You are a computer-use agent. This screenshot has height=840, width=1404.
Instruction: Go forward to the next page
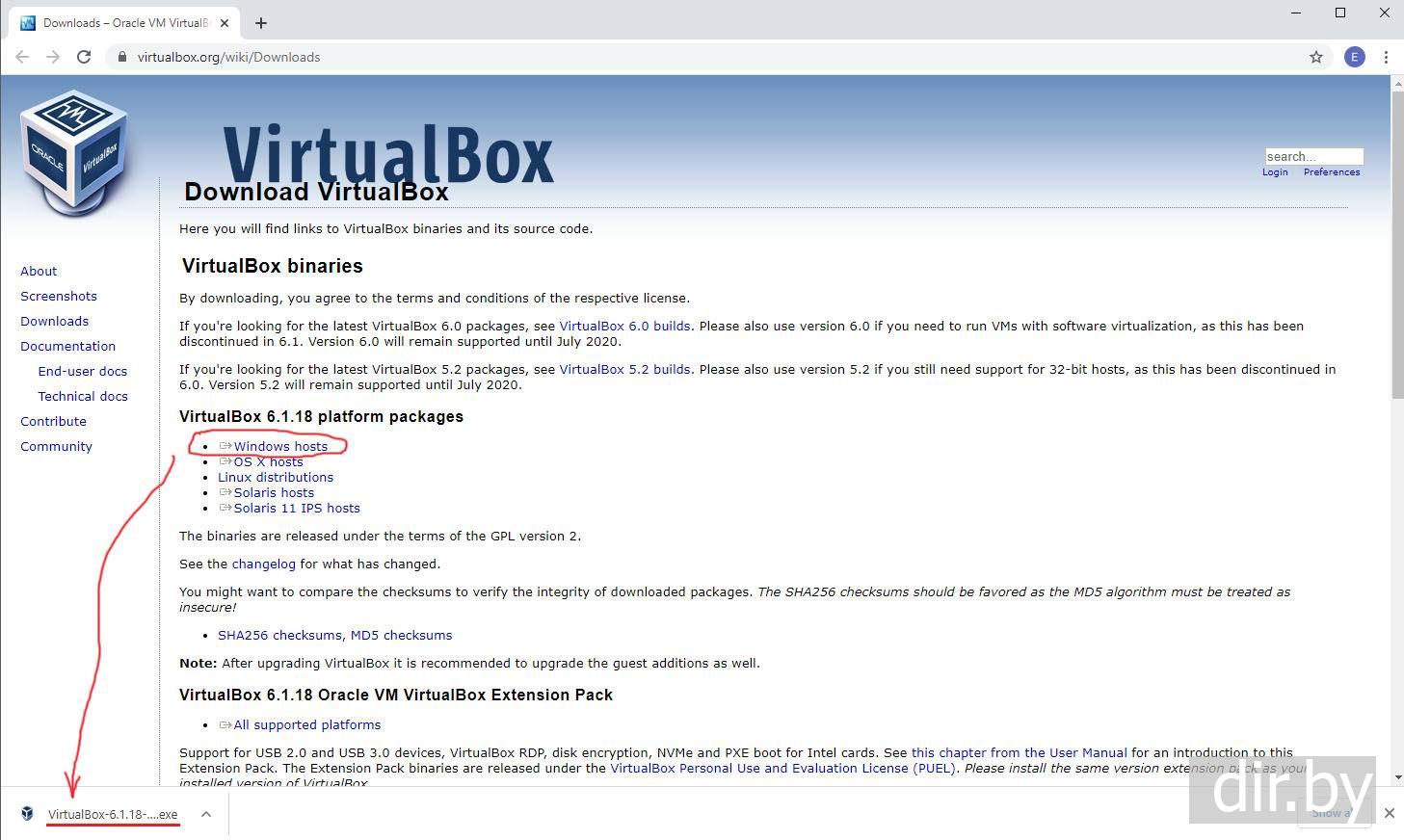53,57
